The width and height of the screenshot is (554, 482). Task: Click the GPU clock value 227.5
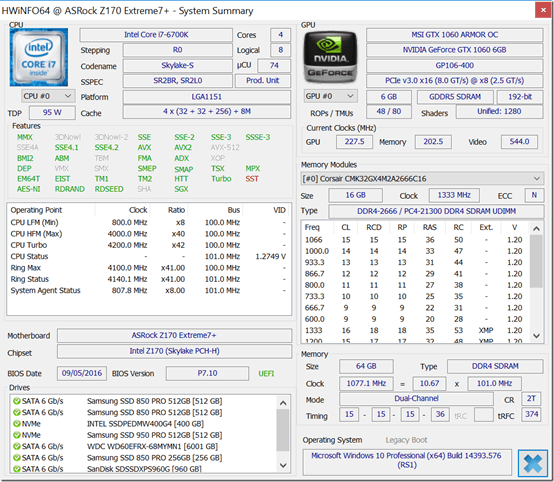point(354,142)
